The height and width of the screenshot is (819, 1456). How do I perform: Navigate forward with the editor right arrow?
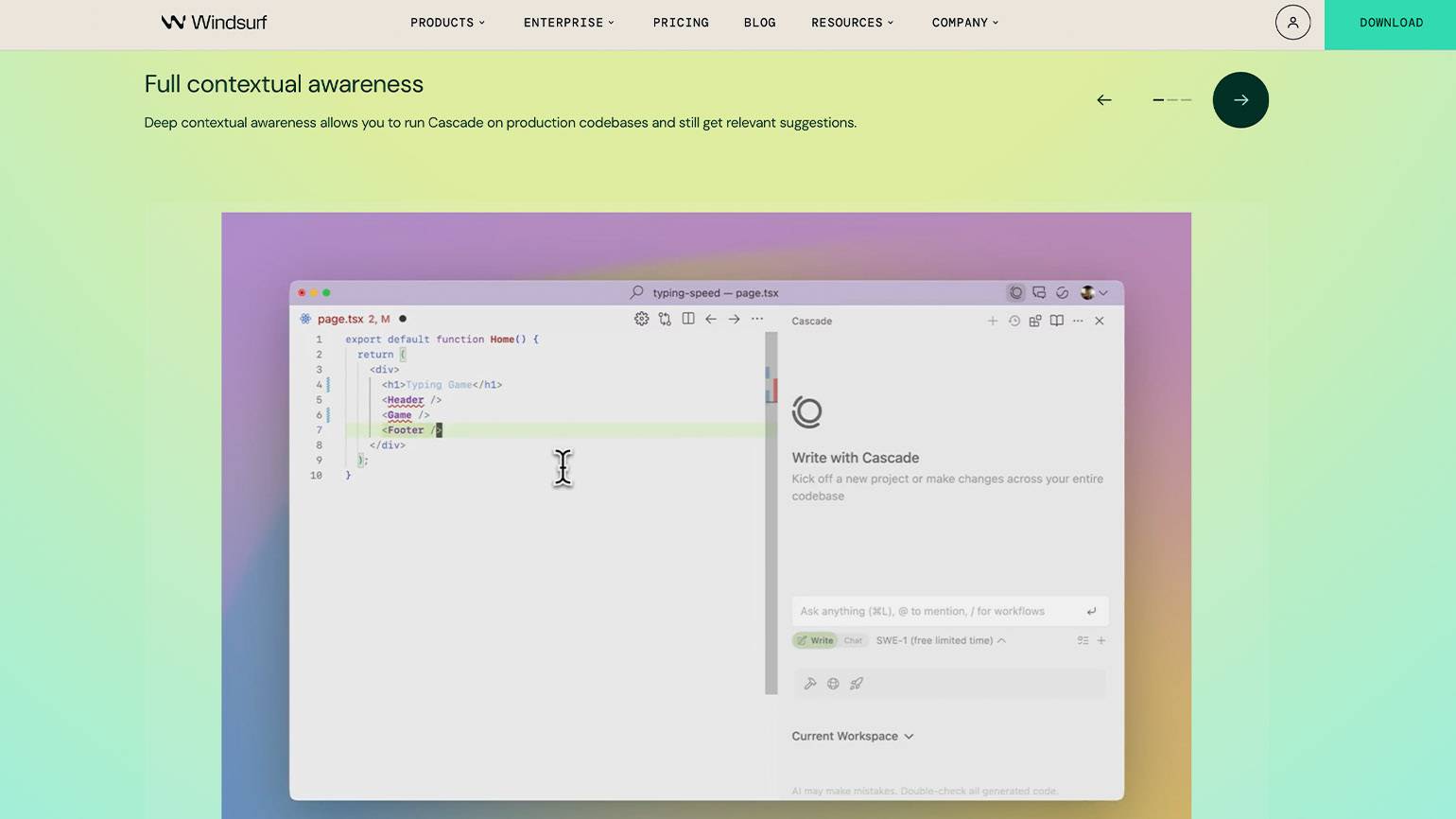click(x=734, y=320)
